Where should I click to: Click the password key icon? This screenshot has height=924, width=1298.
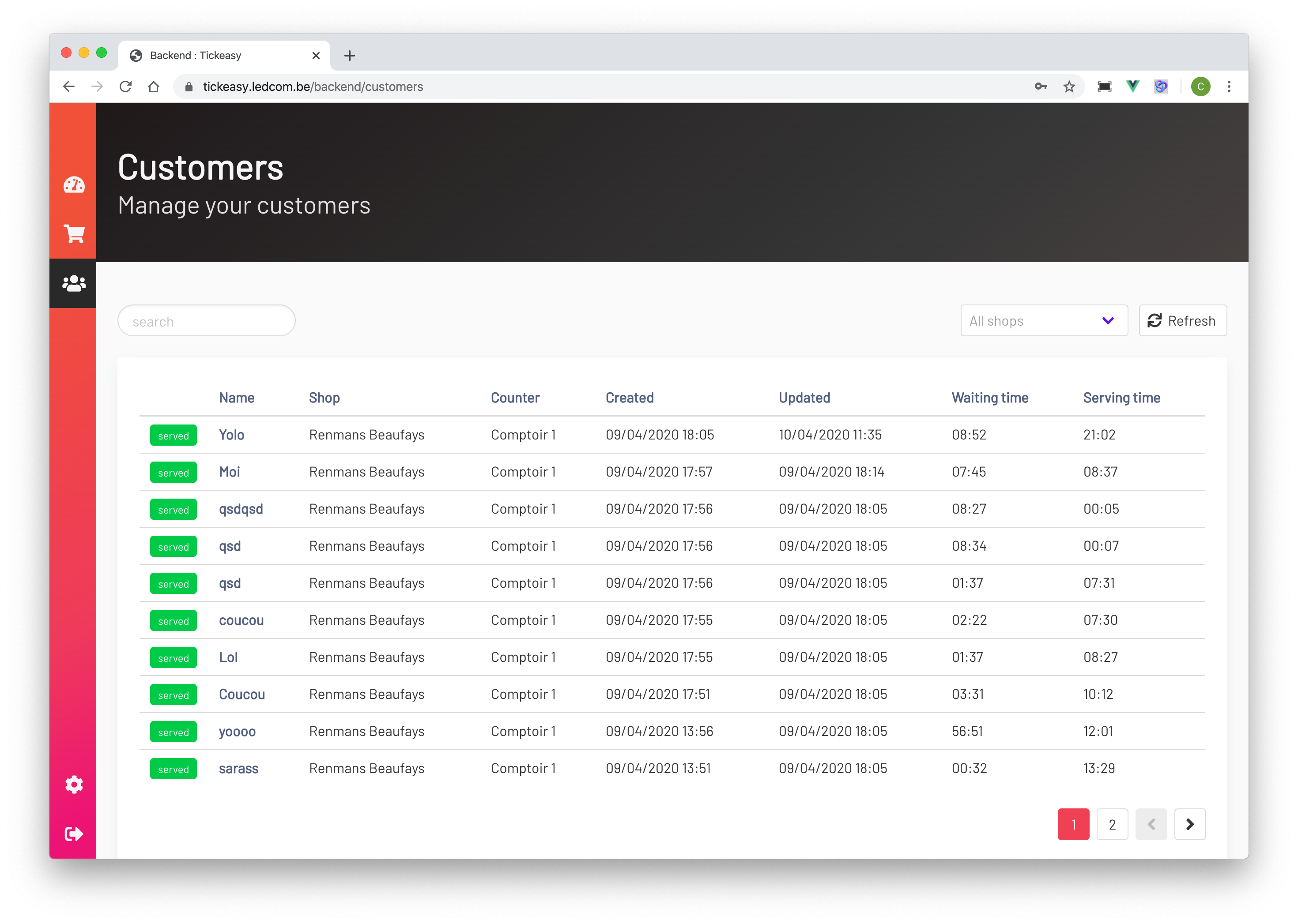(1041, 86)
